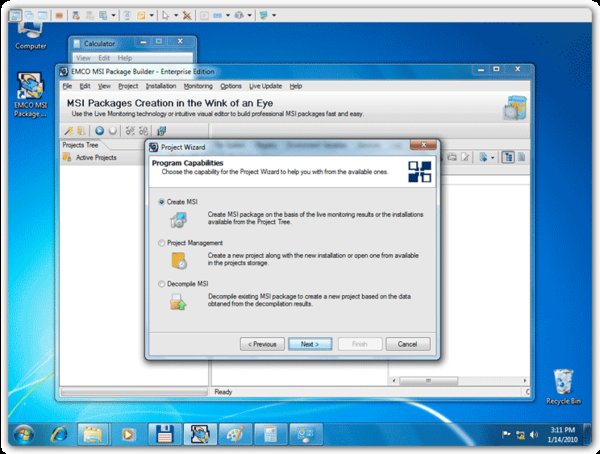The height and width of the screenshot is (454, 600).
Task: Click the Active Projects folder icon
Action: click(67, 157)
